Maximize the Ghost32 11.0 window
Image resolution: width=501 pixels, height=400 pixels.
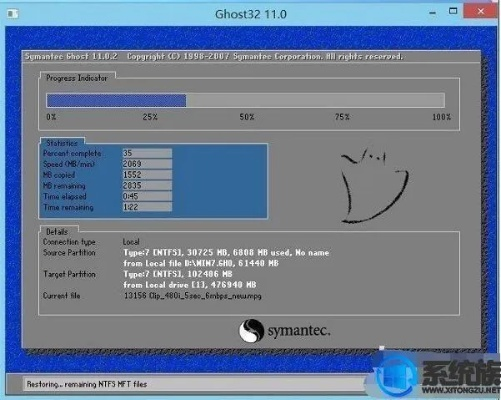(x=453, y=11)
